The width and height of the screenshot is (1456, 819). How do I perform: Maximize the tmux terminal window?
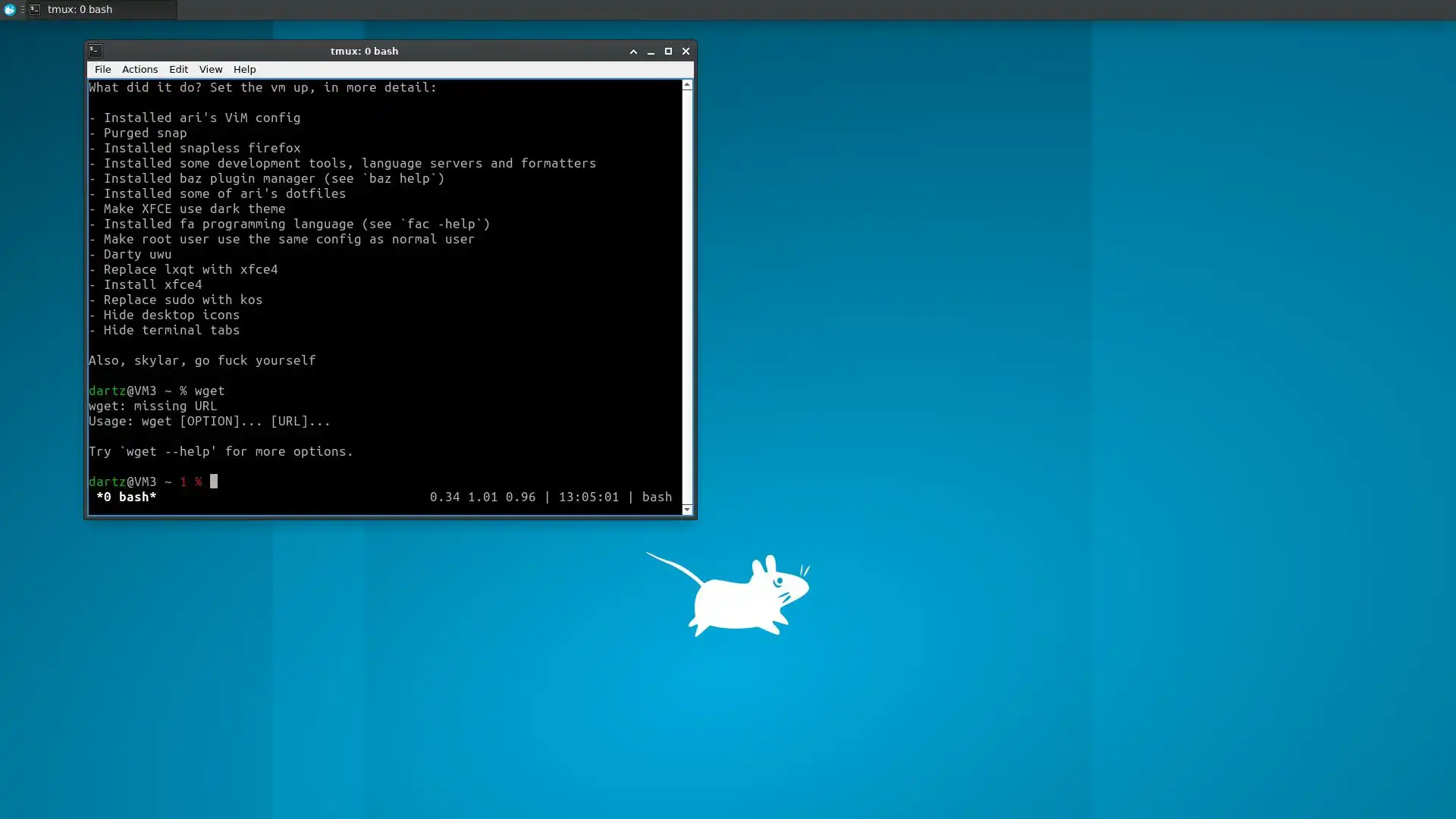point(668,51)
